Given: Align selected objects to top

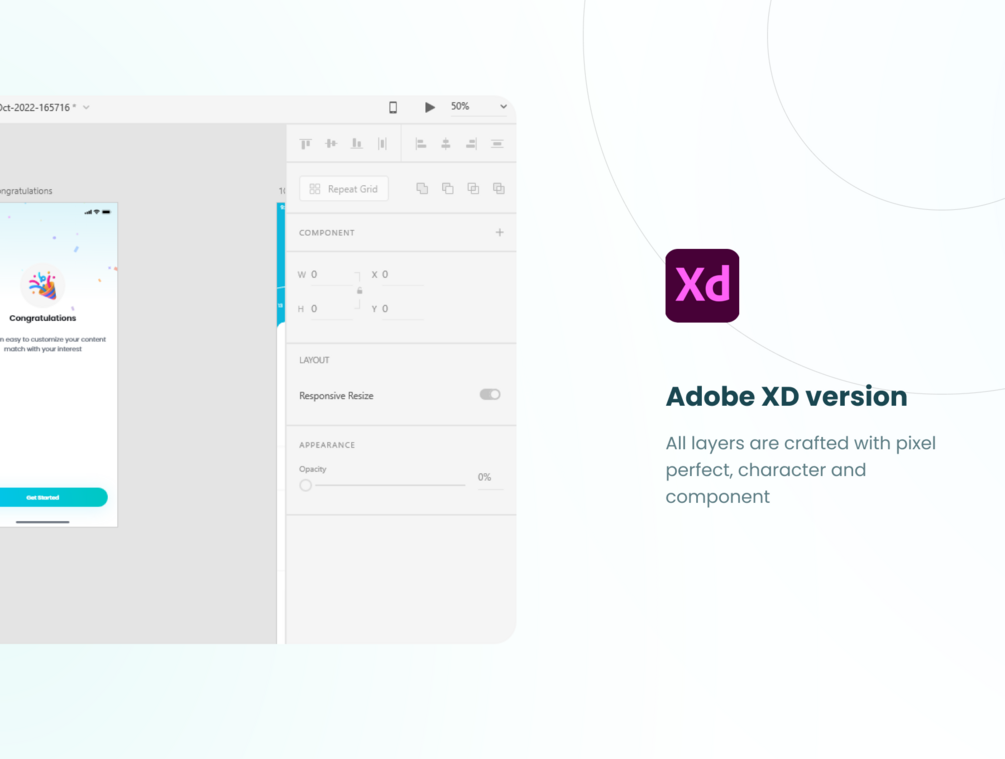Looking at the screenshot, I should [306, 144].
